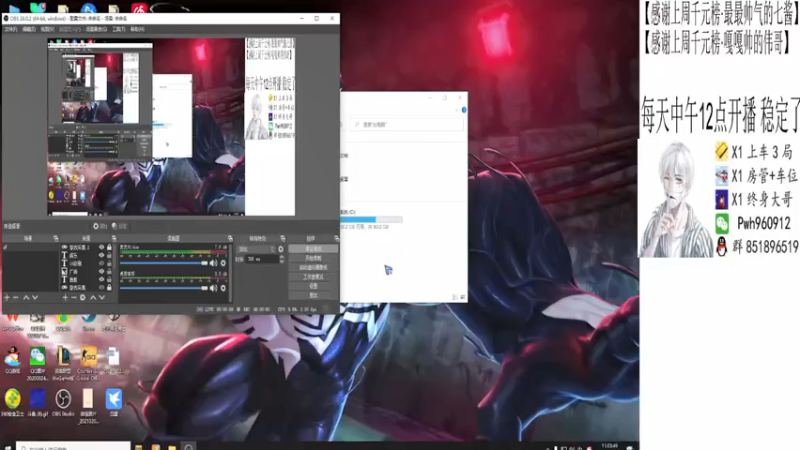Open the scene transition type dropdown

tap(256, 249)
